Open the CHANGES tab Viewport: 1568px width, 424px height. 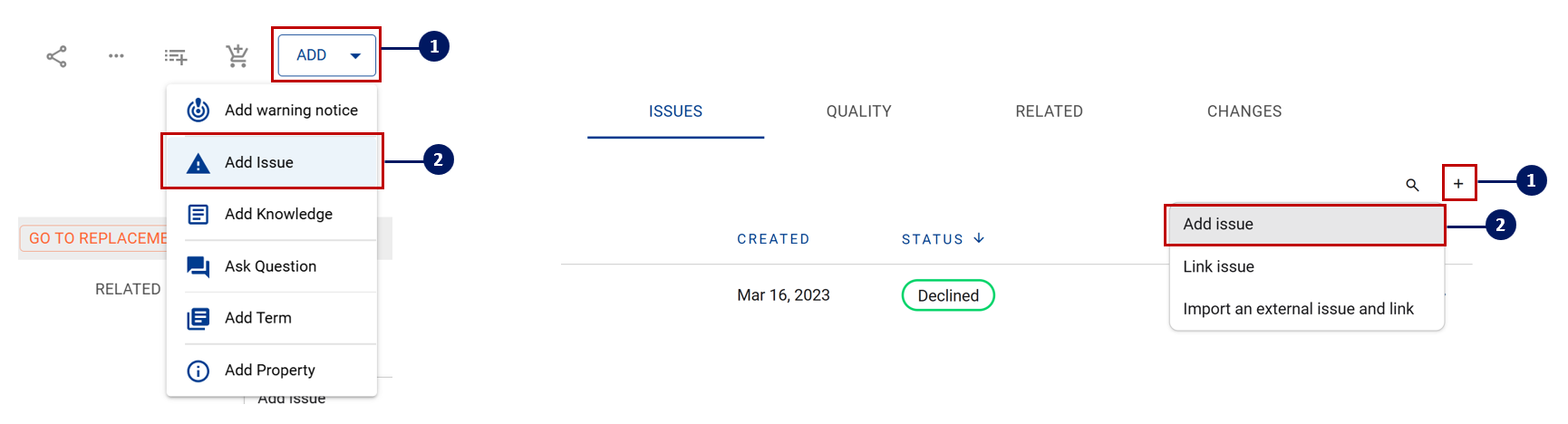click(x=1244, y=111)
